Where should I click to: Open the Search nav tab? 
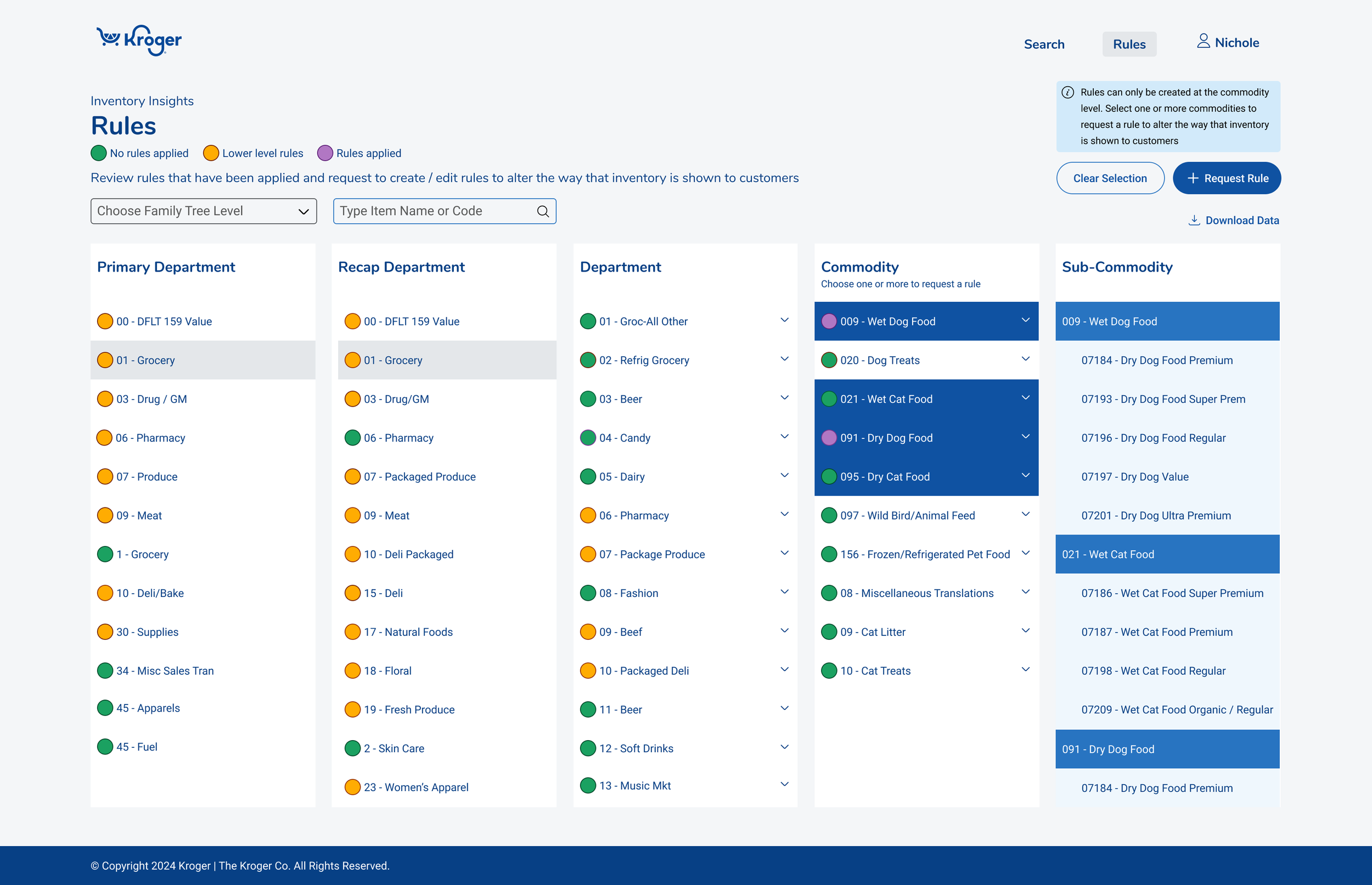click(x=1044, y=44)
